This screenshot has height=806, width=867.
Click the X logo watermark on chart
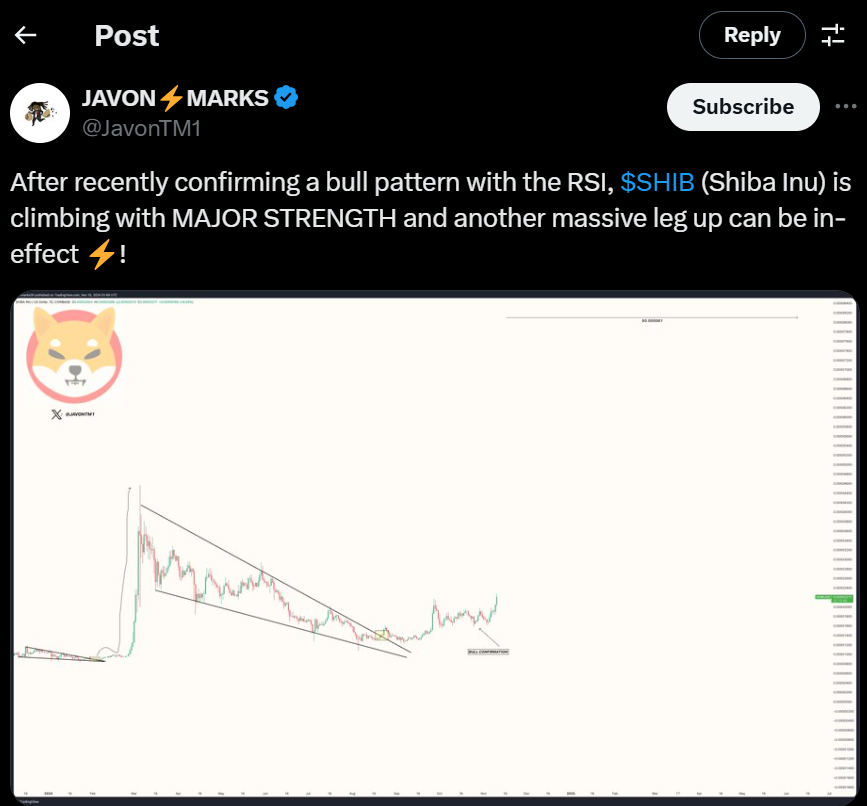click(x=56, y=414)
